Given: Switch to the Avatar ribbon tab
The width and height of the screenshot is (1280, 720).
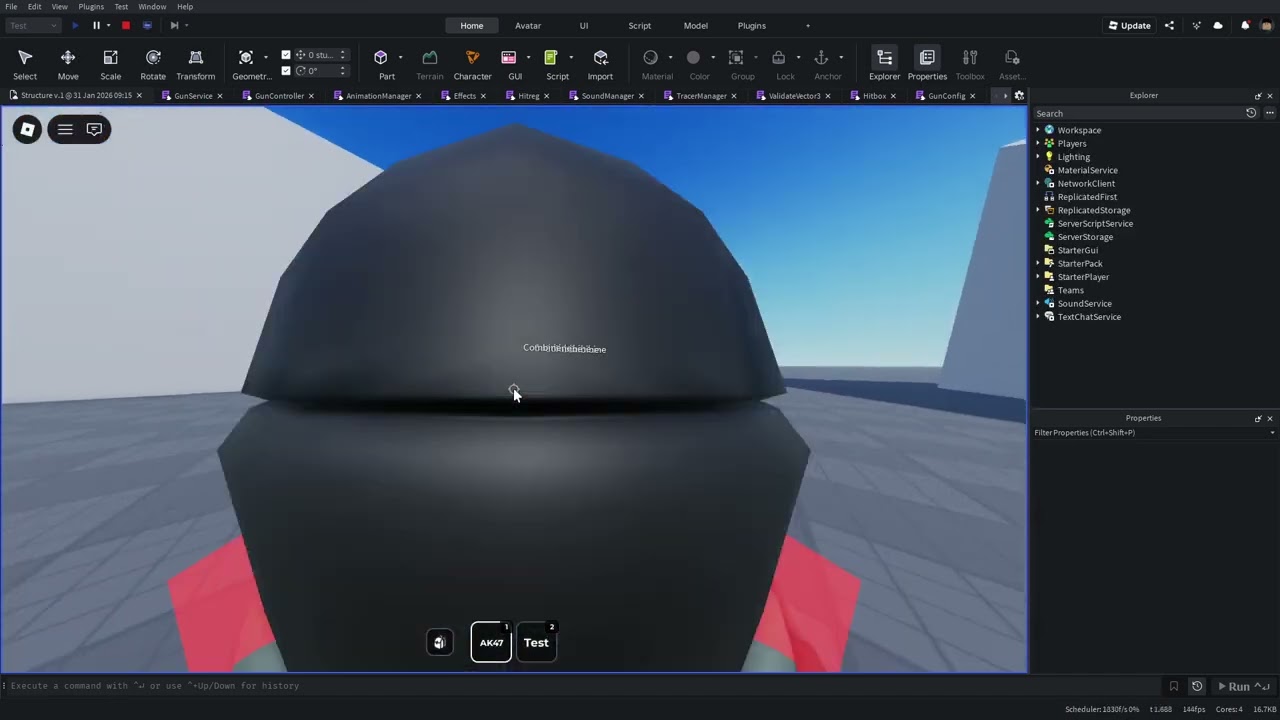Looking at the screenshot, I should pyautogui.click(x=528, y=25).
